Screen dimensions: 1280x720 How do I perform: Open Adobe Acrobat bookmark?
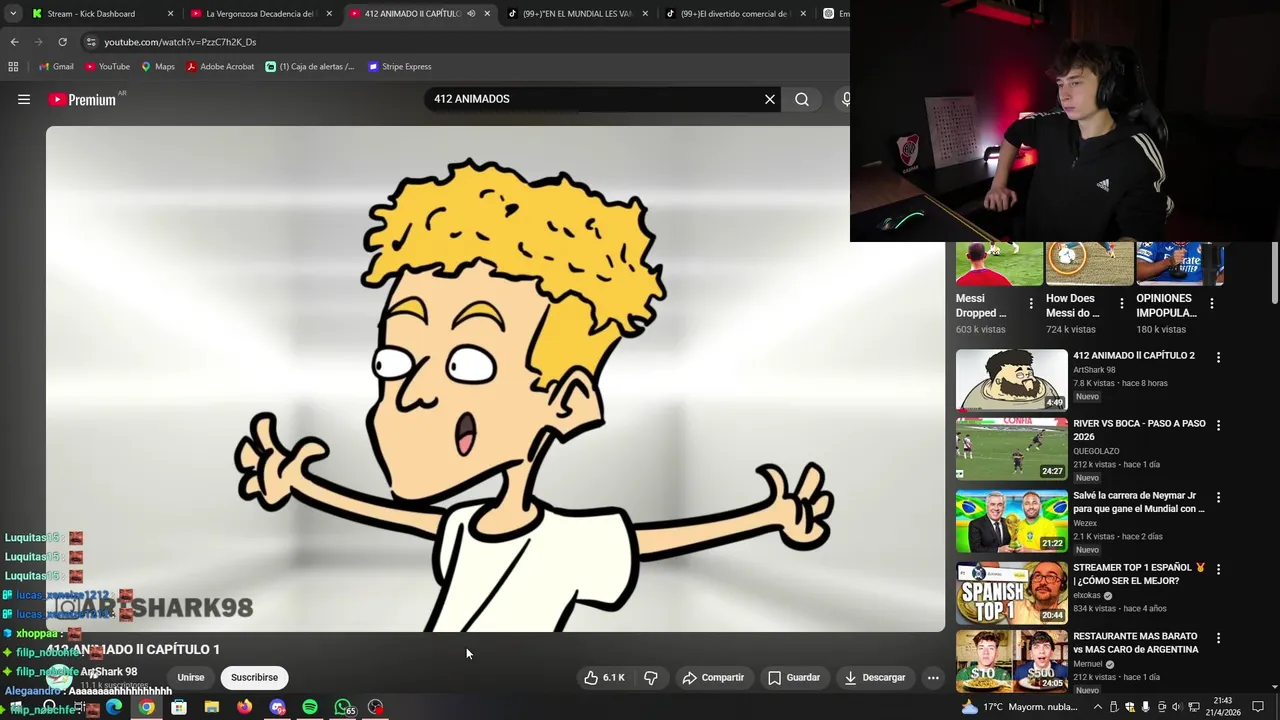pos(220,67)
